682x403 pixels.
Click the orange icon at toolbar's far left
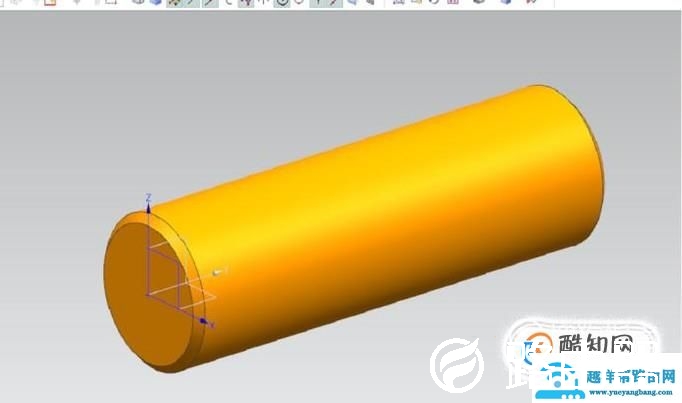point(49,3)
